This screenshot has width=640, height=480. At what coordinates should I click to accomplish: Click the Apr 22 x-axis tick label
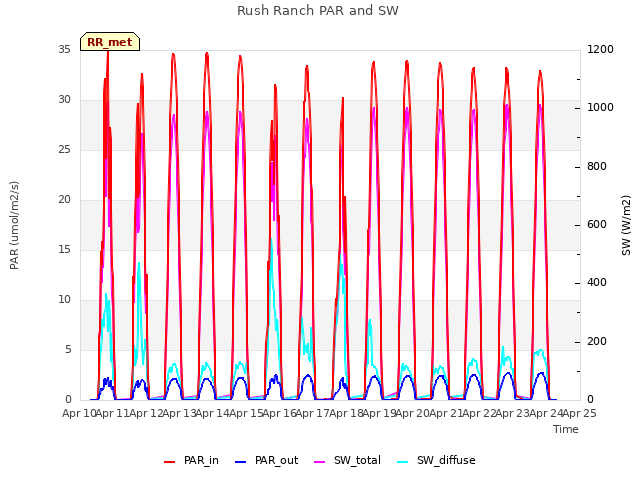(480, 413)
